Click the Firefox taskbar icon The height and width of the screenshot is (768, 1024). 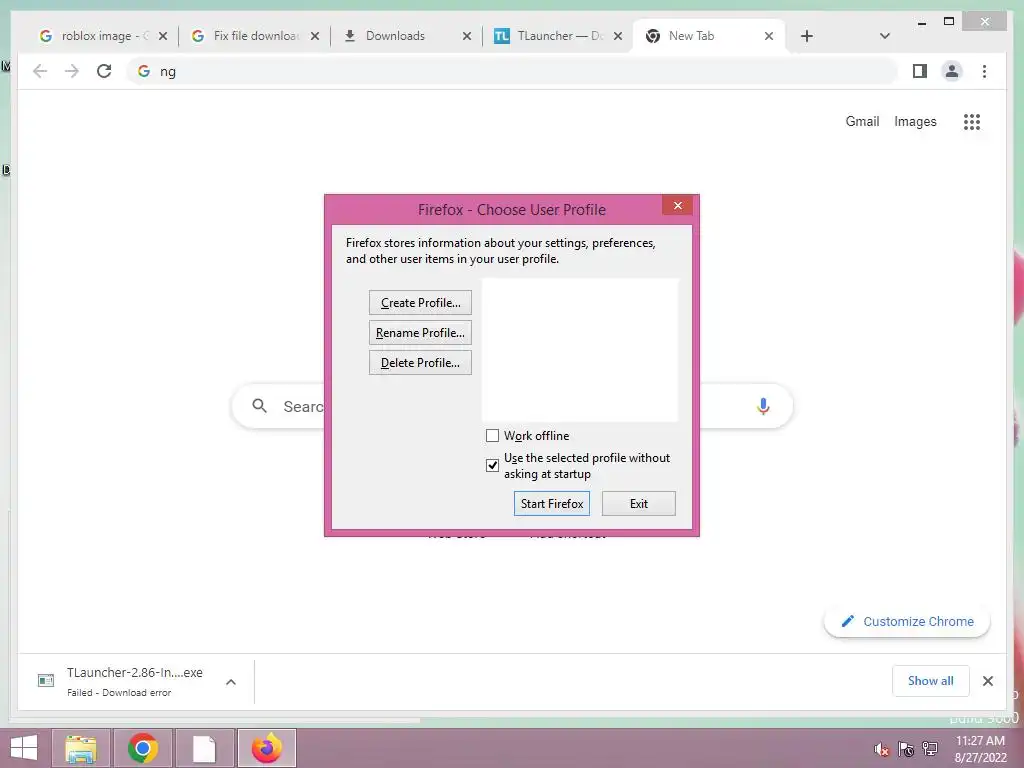click(x=266, y=748)
